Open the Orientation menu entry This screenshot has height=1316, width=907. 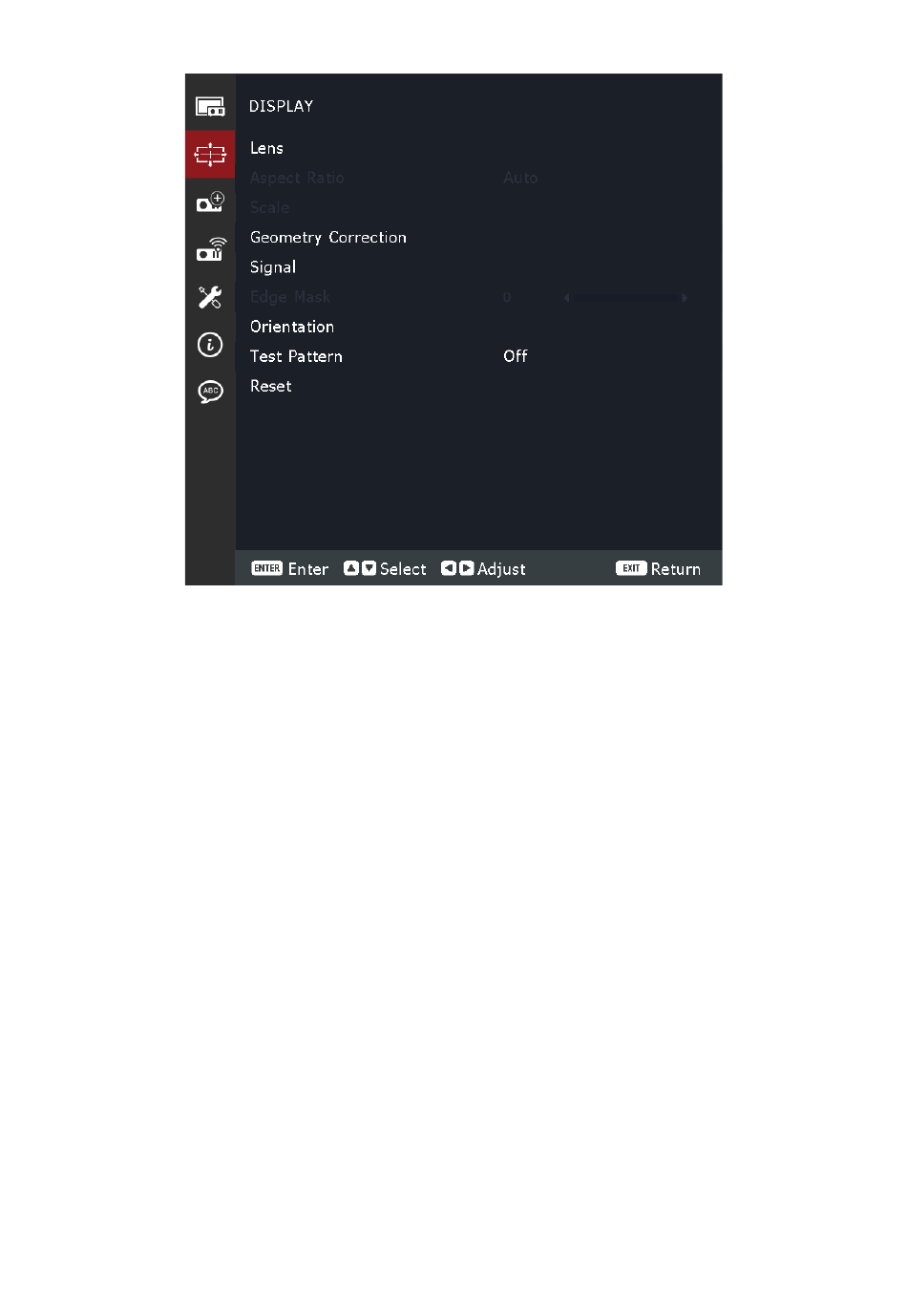click(x=292, y=327)
